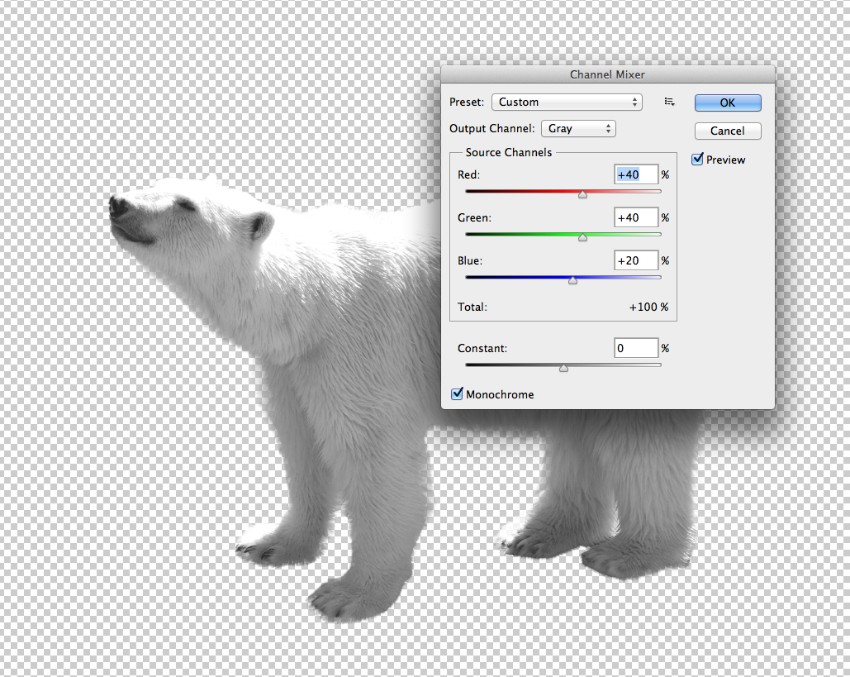Click the Source Channels group label

tap(508, 152)
